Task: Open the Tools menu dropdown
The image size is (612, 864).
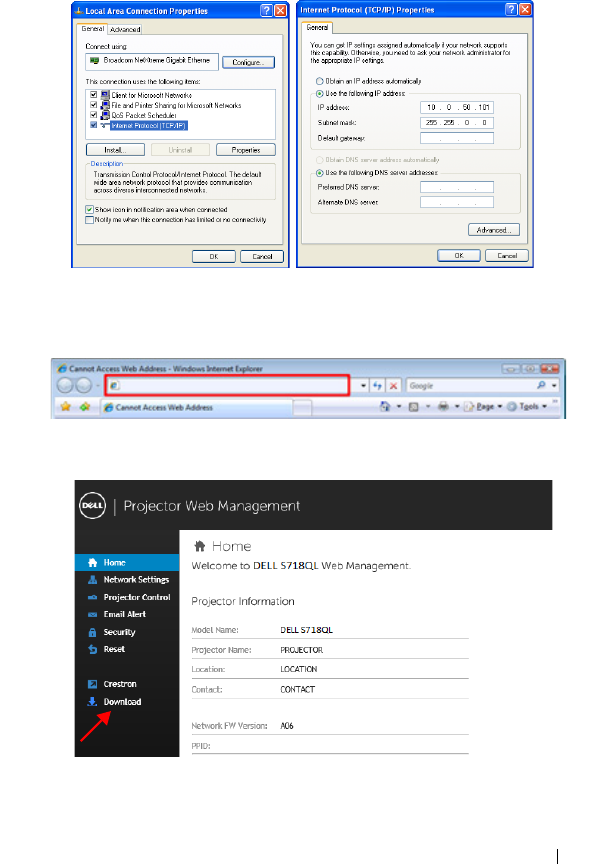Action: pos(527,407)
